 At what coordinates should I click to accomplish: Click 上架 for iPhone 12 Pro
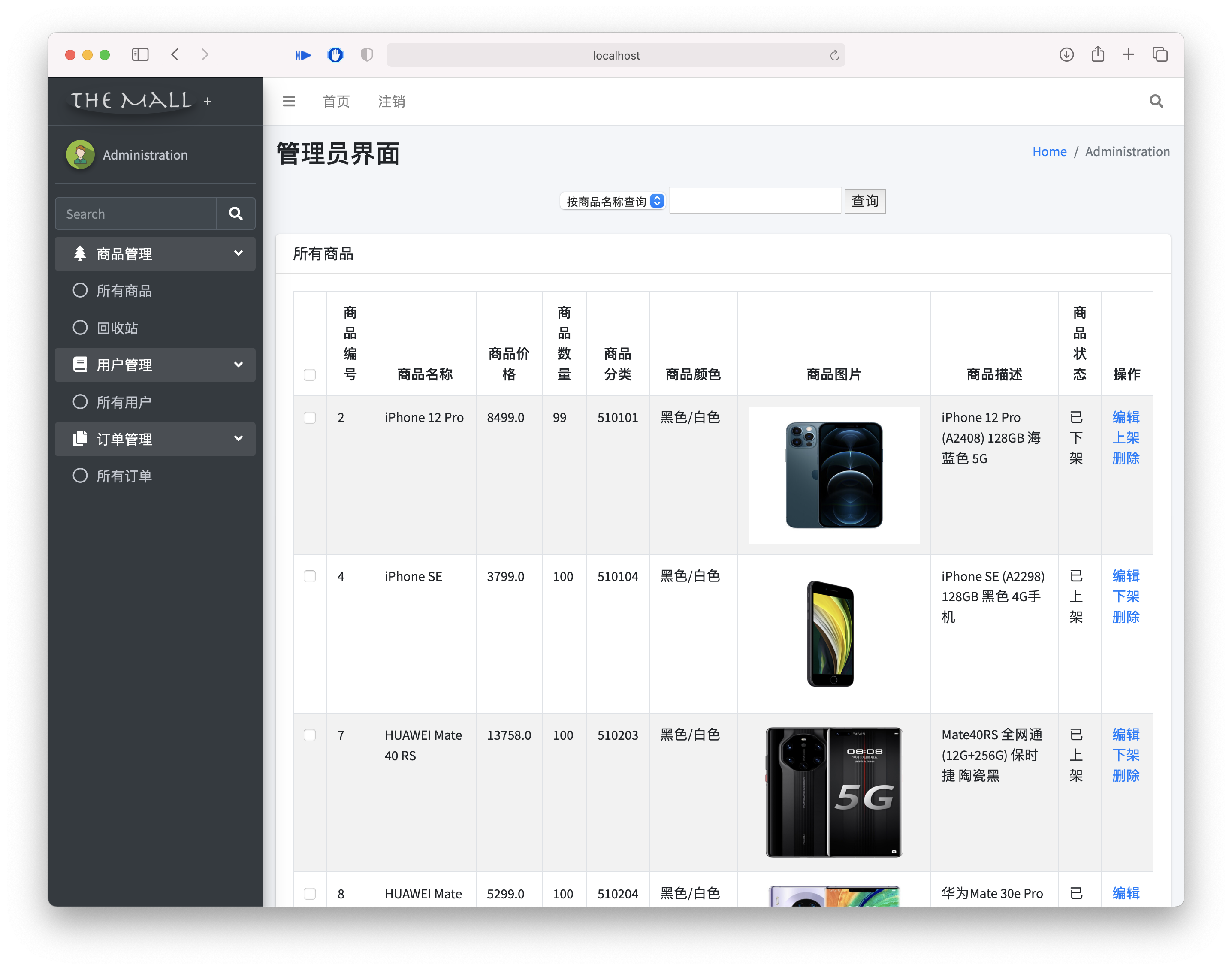(1125, 438)
